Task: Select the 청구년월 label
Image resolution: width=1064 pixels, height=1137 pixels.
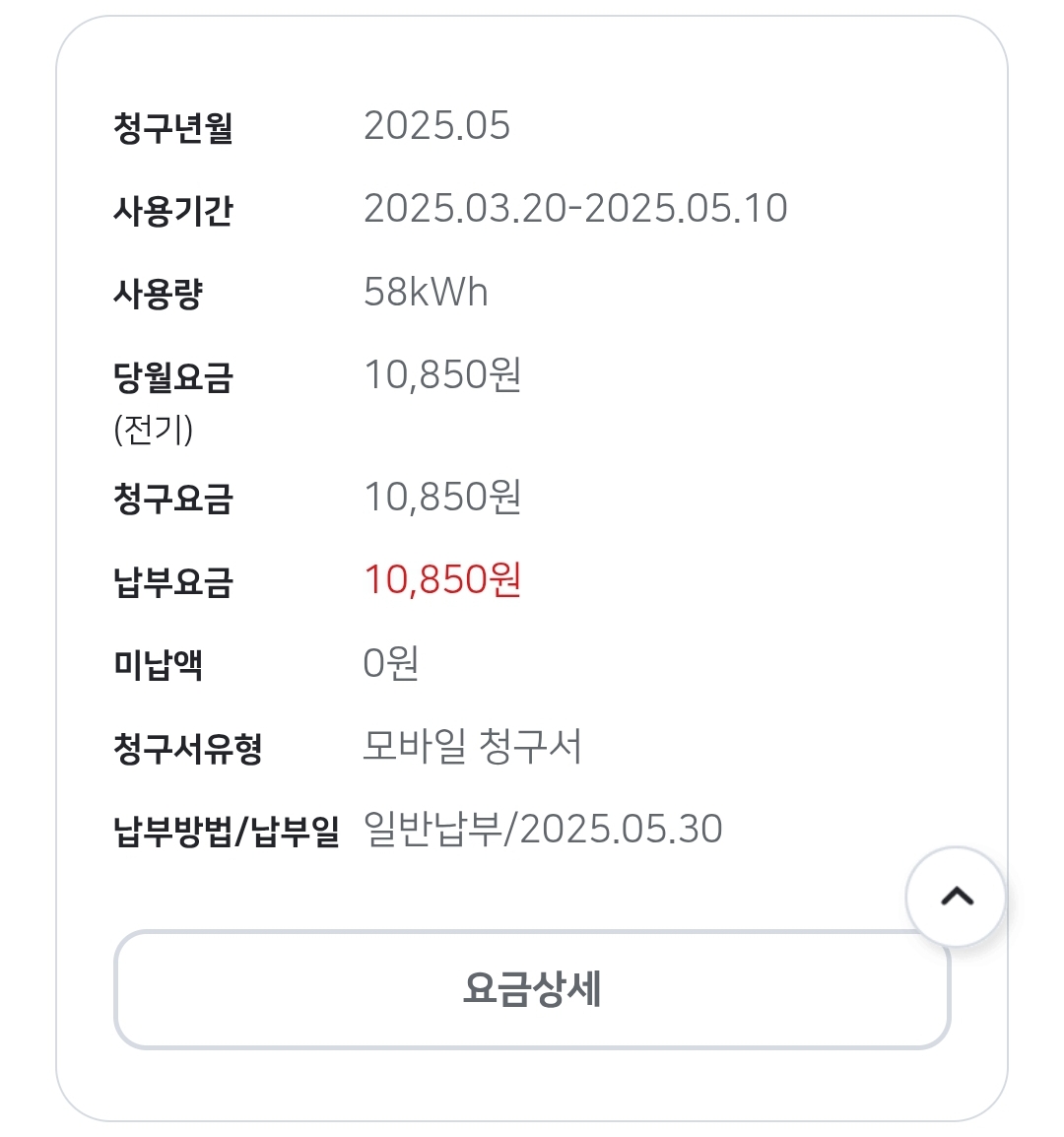Action: point(173,128)
